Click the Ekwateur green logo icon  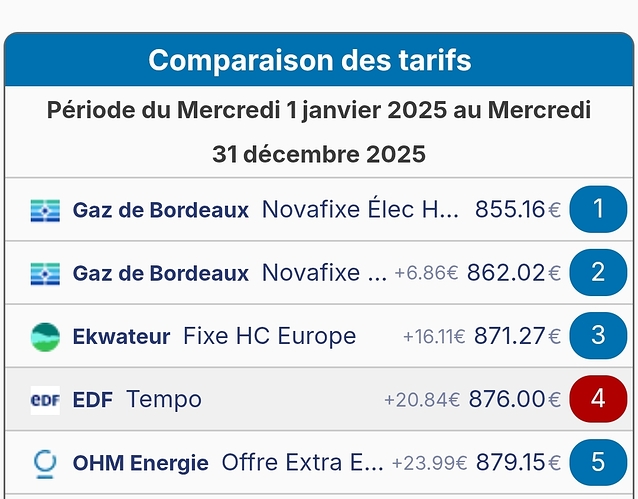pyautogui.click(x=45, y=336)
